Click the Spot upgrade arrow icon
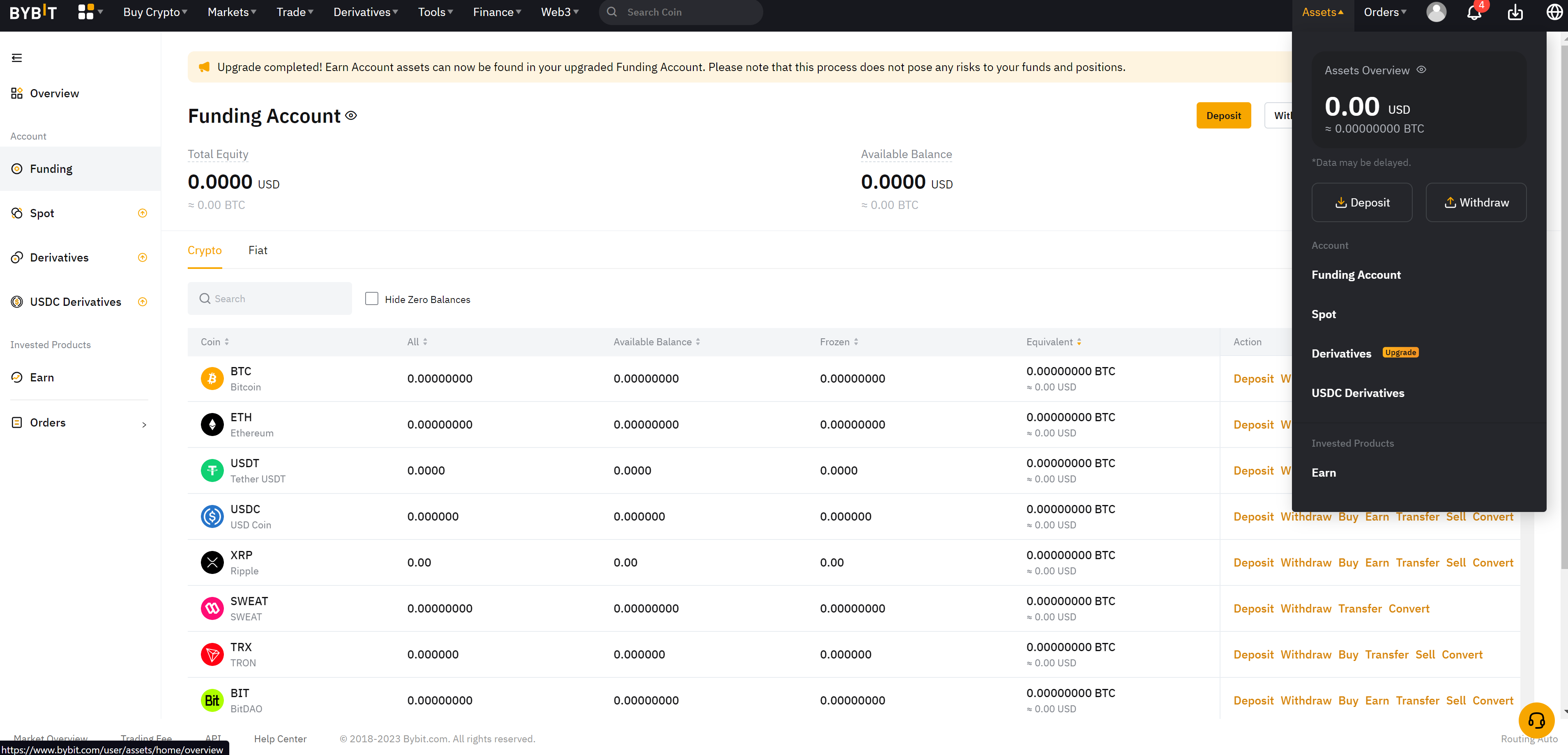The image size is (1568, 755). coord(143,213)
